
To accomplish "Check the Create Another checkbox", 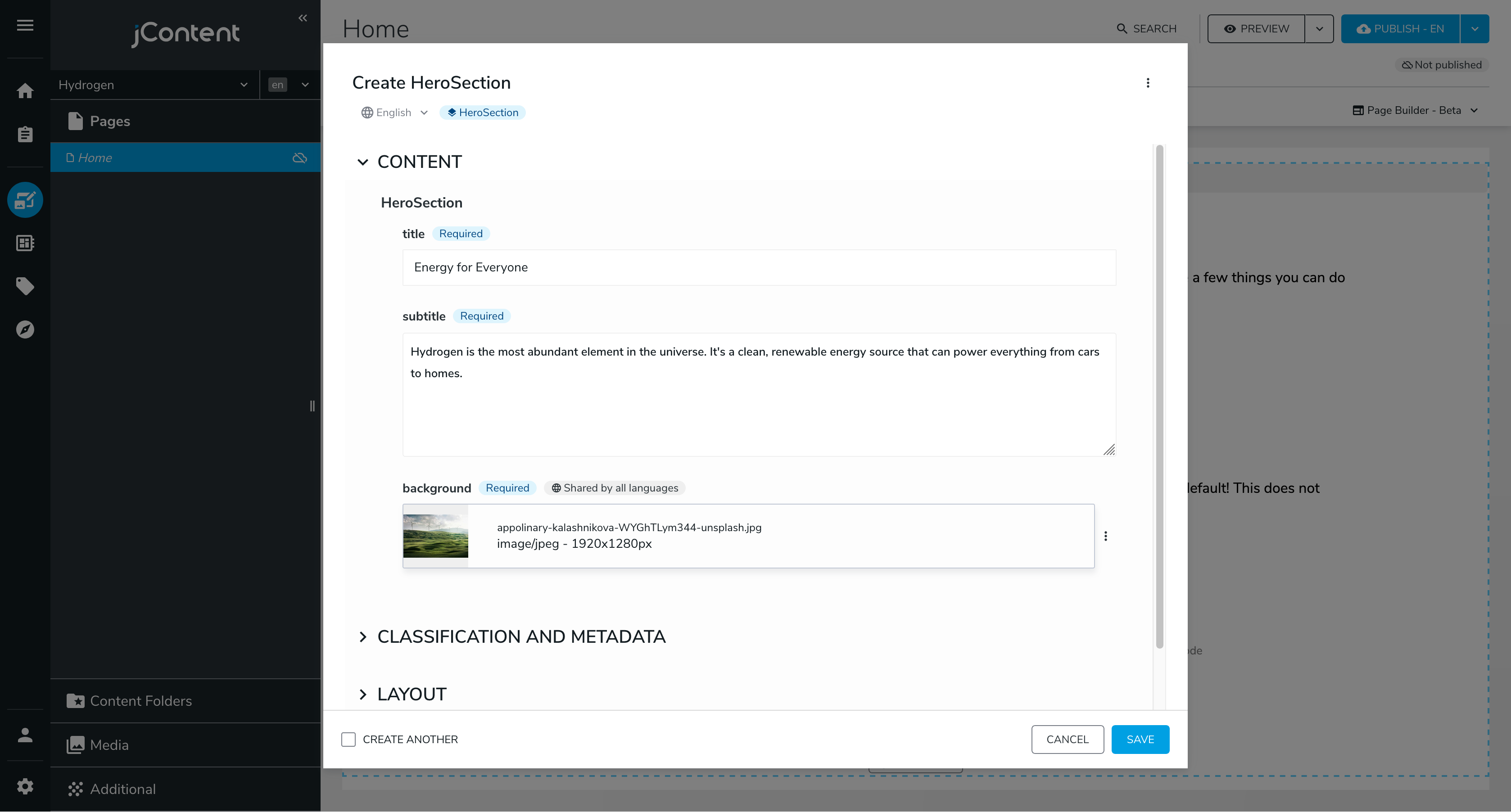I will (348, 739).
